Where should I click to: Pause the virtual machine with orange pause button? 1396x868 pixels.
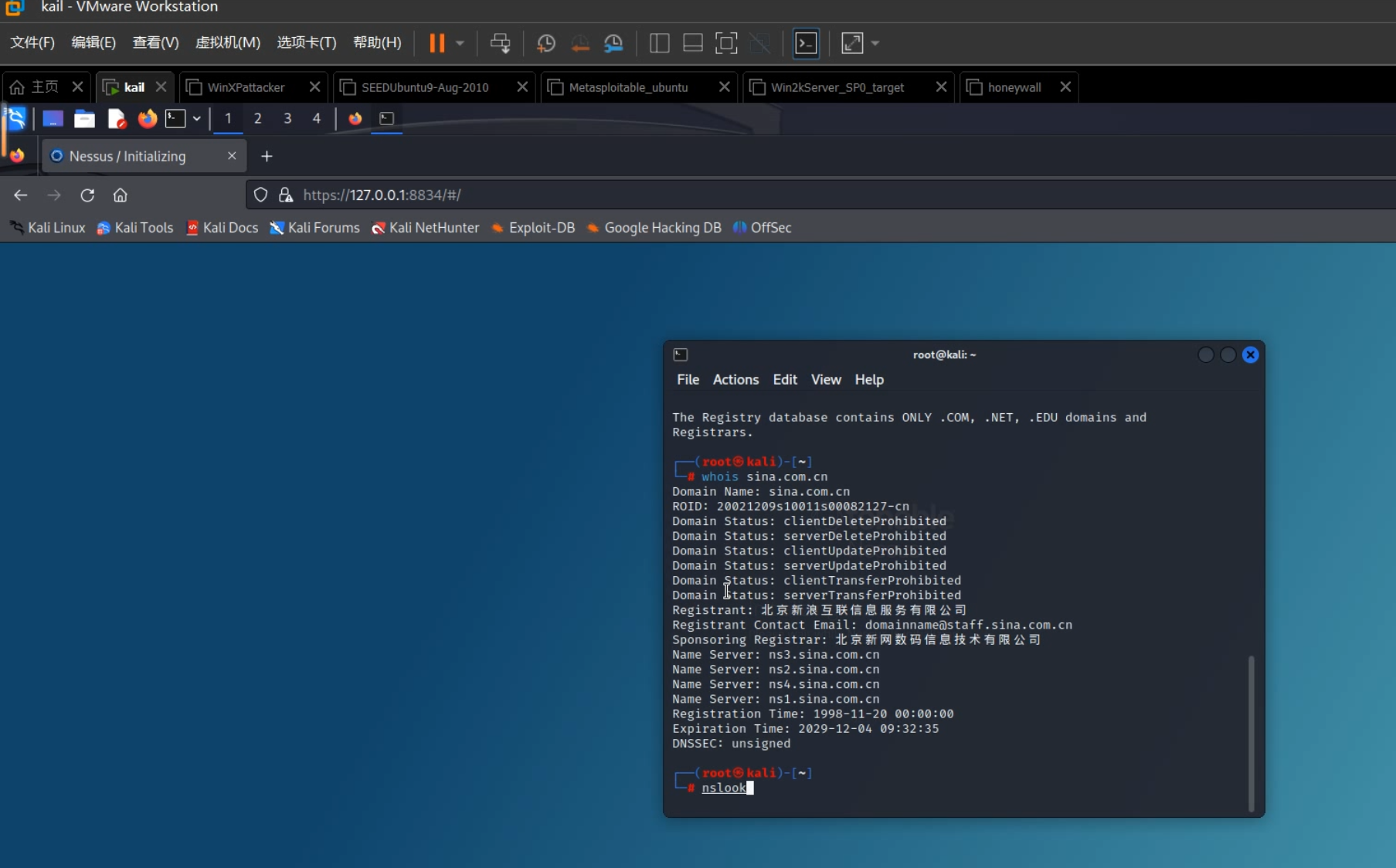pyautogui.click(x=436, y=43)
